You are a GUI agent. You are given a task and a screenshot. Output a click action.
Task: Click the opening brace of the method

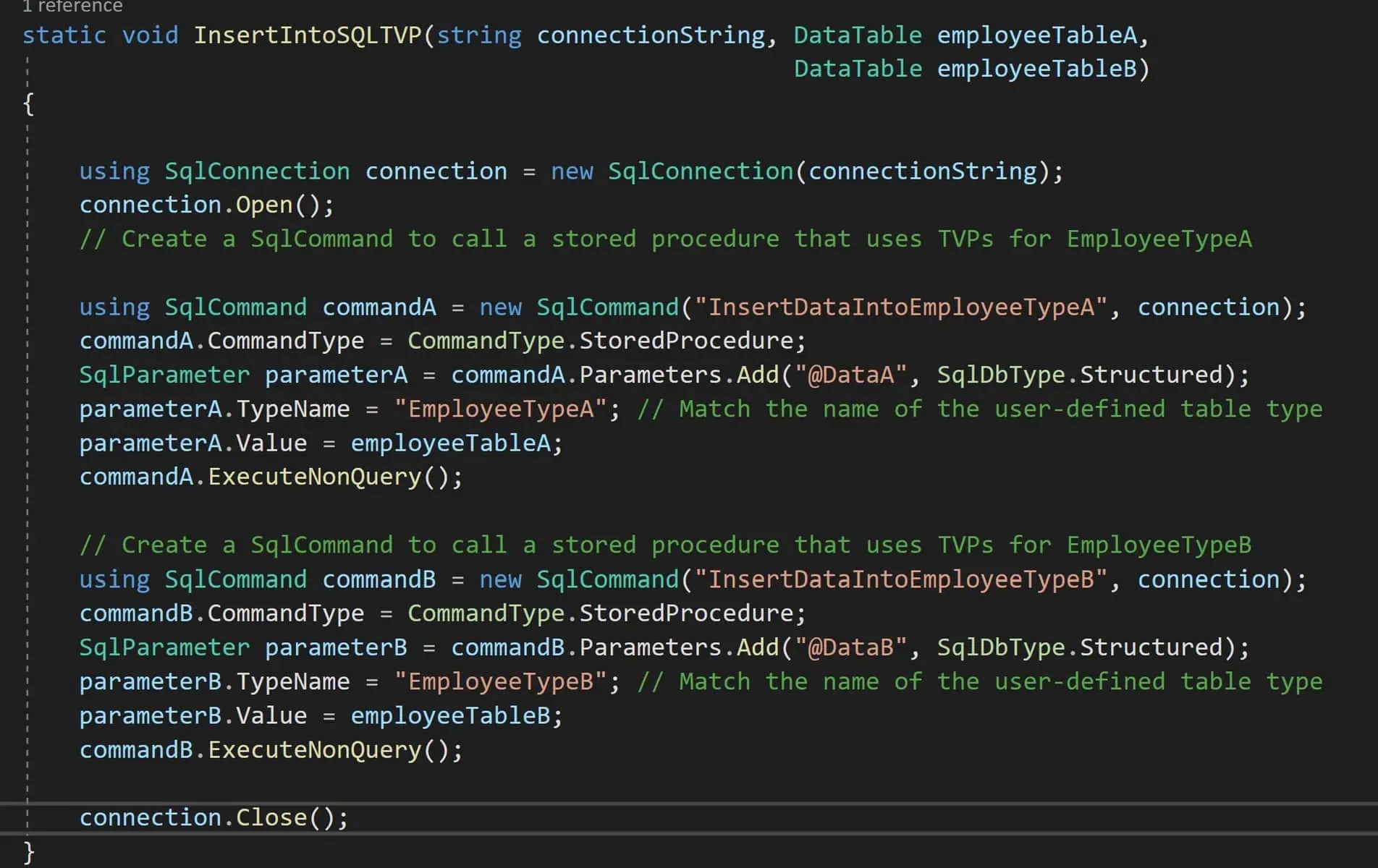point(28,103)
